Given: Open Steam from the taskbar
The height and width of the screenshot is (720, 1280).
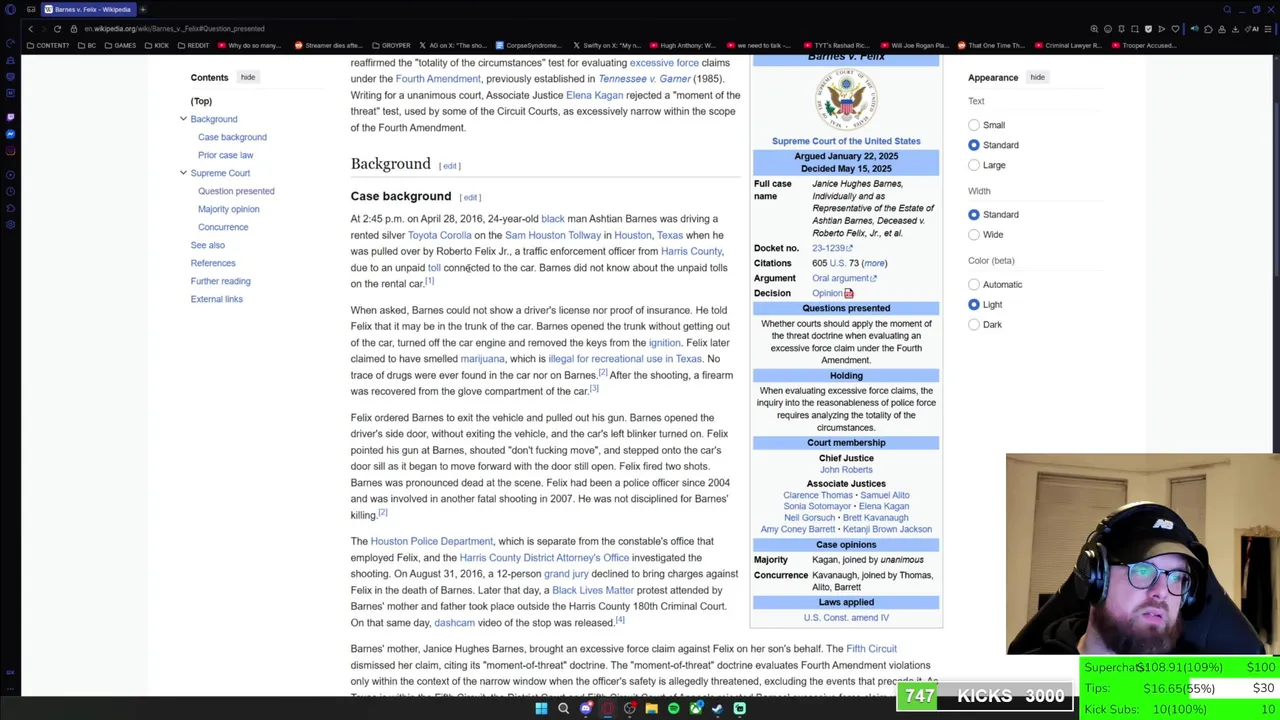Looking at the screenshot, I should pos(717,708).
